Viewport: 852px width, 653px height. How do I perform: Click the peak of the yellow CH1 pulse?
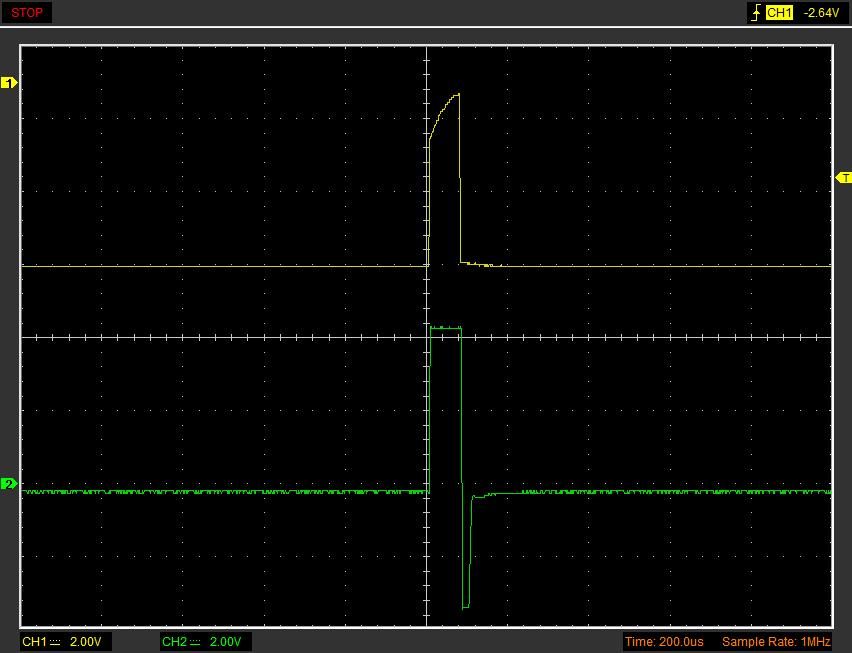pos(457,95)
